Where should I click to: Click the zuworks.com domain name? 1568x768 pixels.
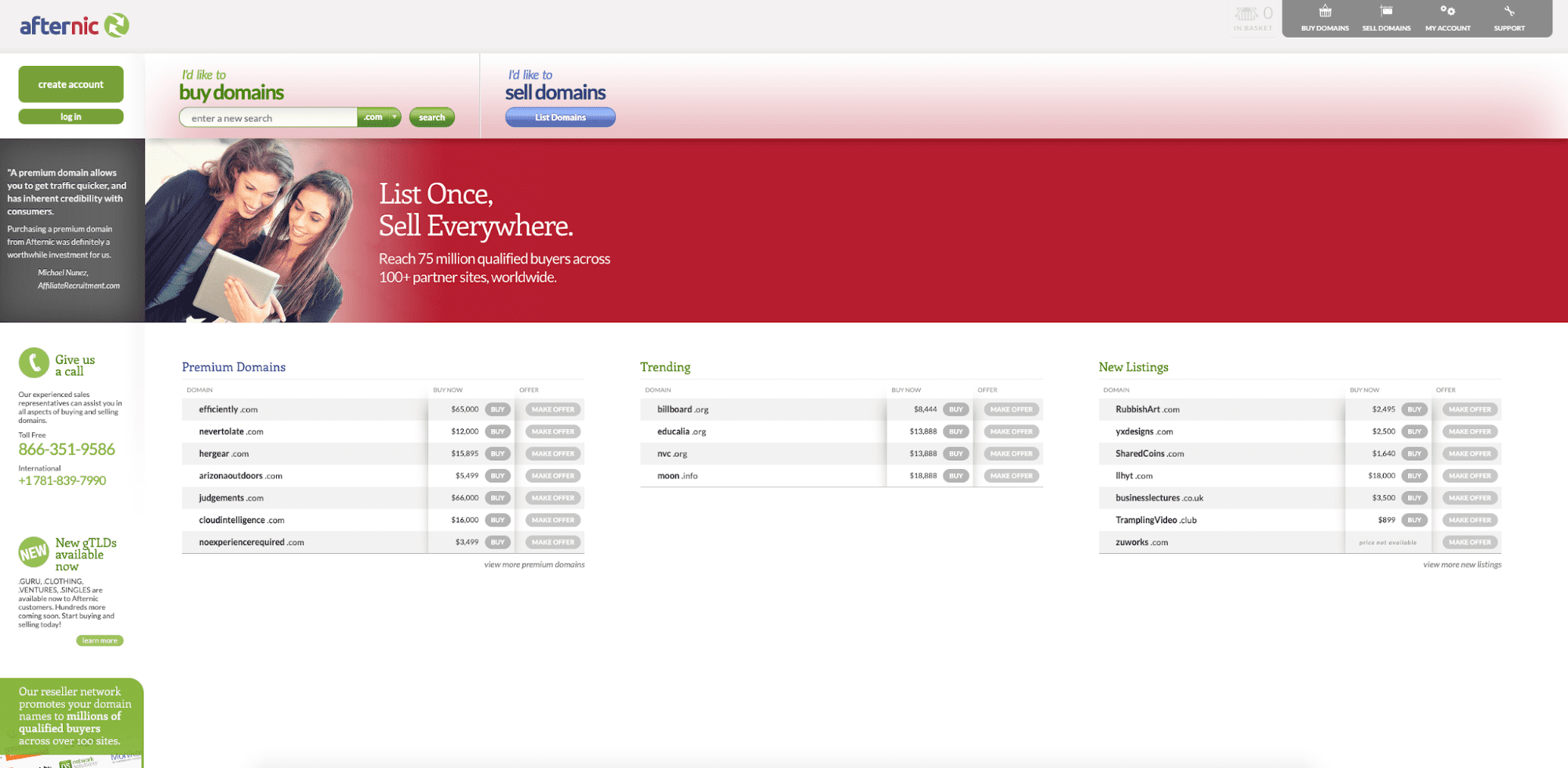point(1141,542)
